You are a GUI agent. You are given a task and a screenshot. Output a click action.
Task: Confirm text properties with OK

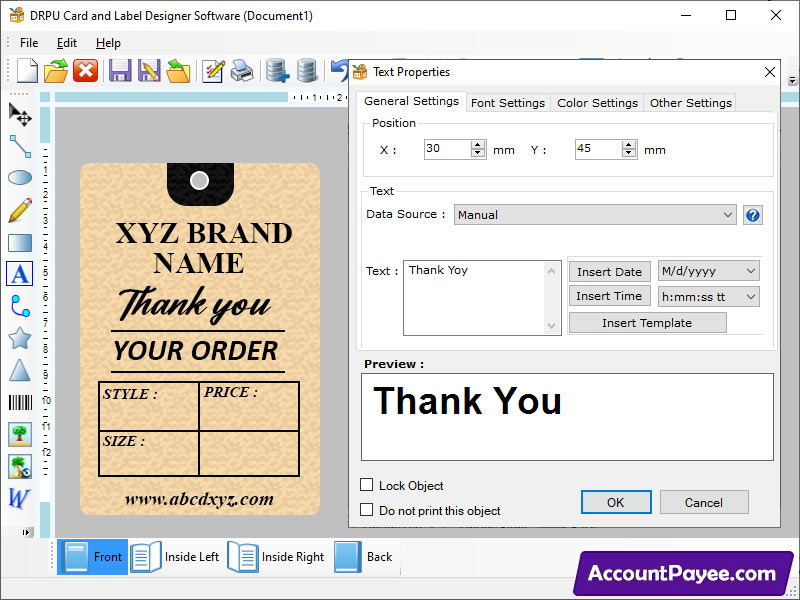tap(615, 502)
